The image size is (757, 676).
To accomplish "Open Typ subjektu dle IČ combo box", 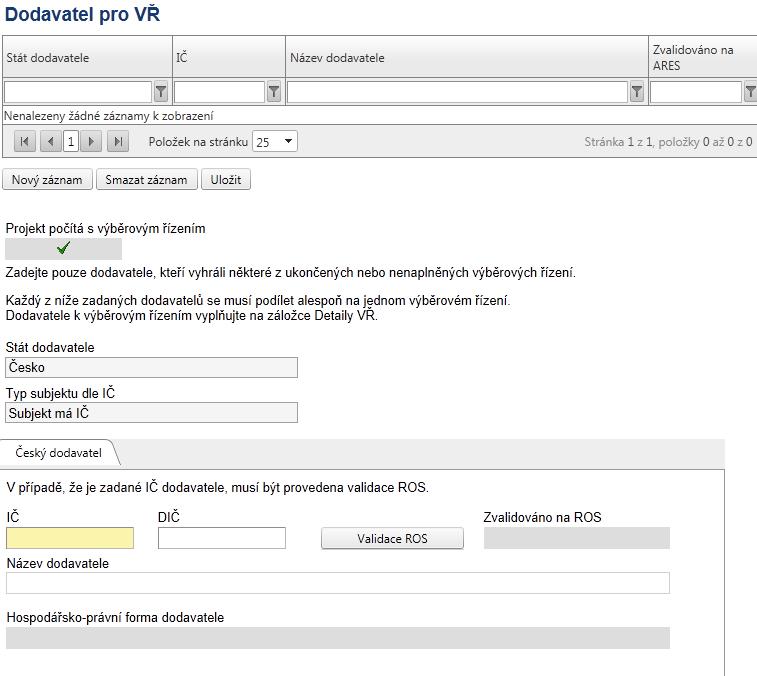I will pos(152,413).
